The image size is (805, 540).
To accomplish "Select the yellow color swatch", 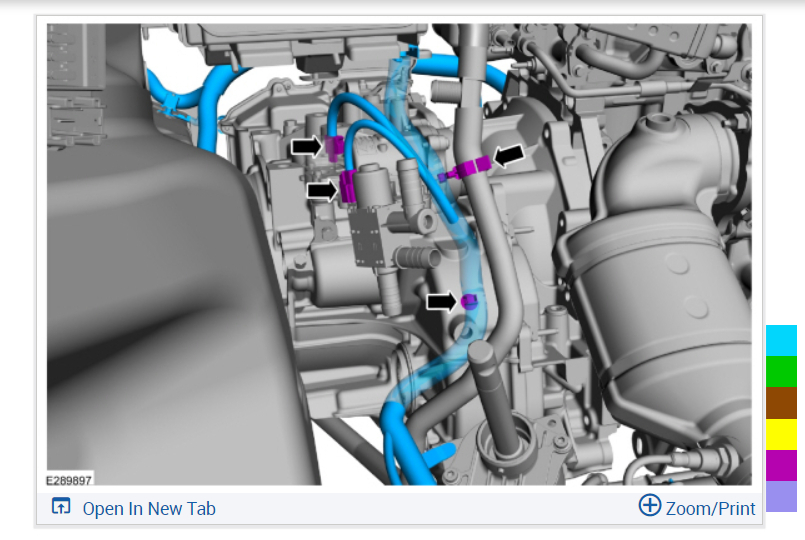I will pyautogui.click(x=781, y=434).
